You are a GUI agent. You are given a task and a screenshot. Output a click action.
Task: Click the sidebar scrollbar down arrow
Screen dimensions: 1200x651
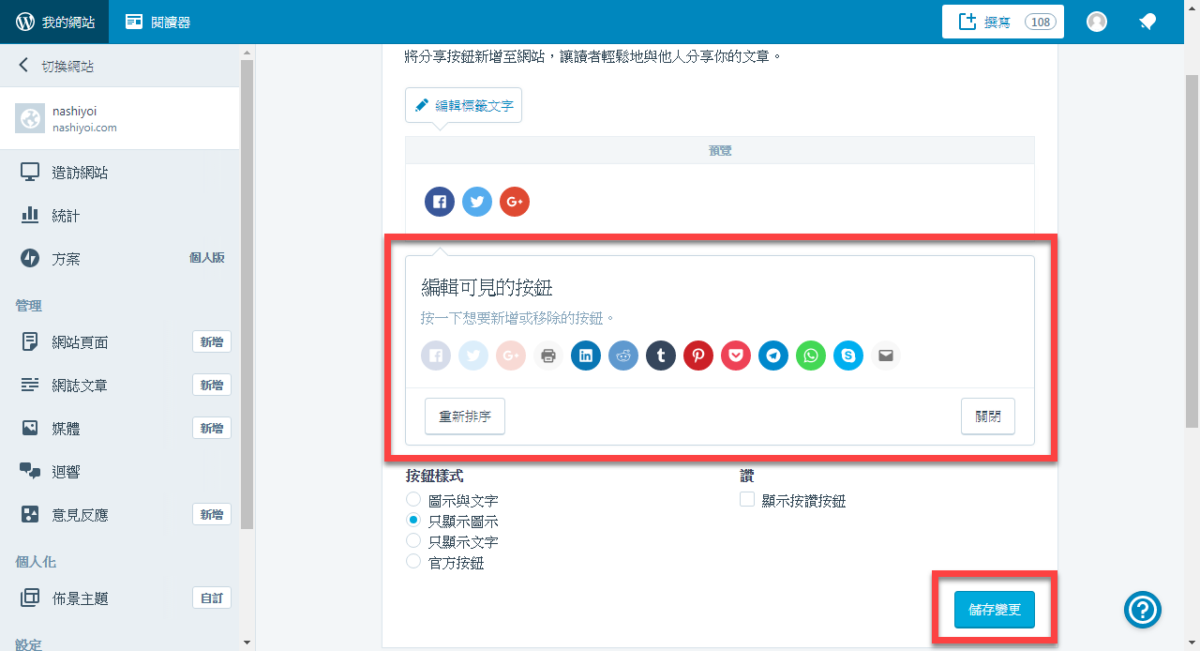247,642
